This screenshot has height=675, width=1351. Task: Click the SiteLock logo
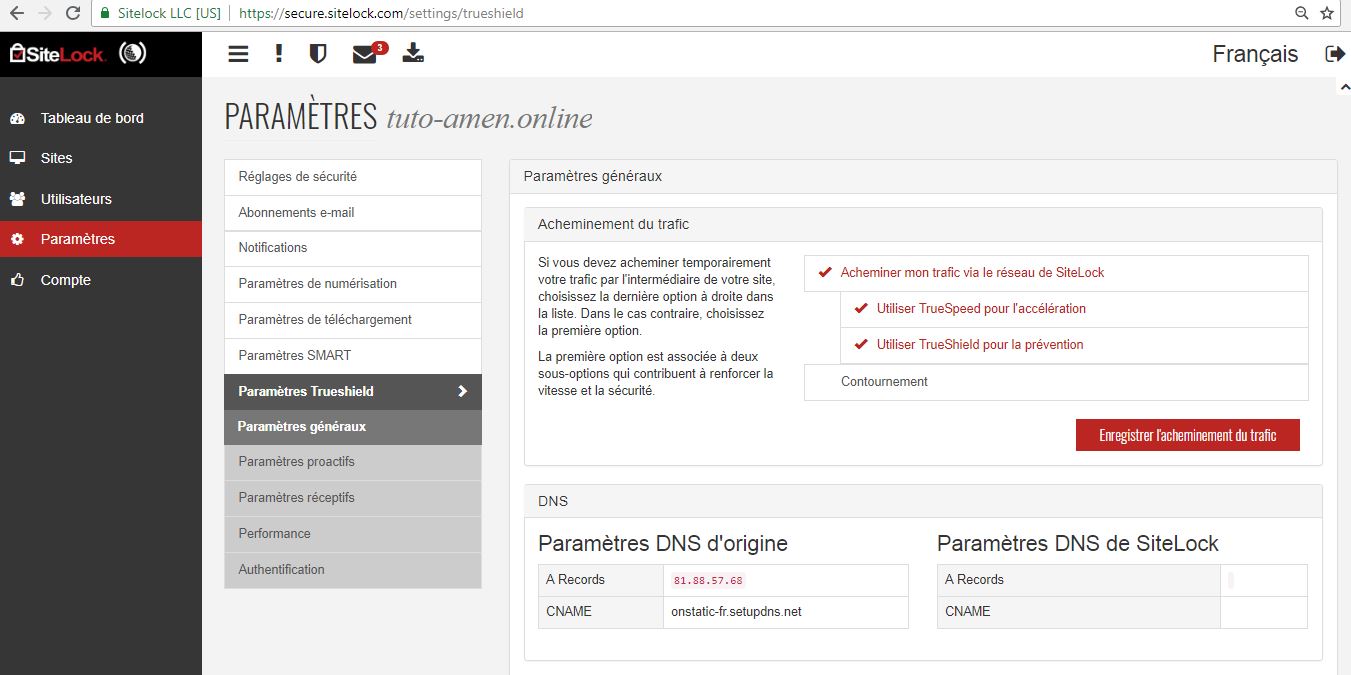click(x=58, y=54)
